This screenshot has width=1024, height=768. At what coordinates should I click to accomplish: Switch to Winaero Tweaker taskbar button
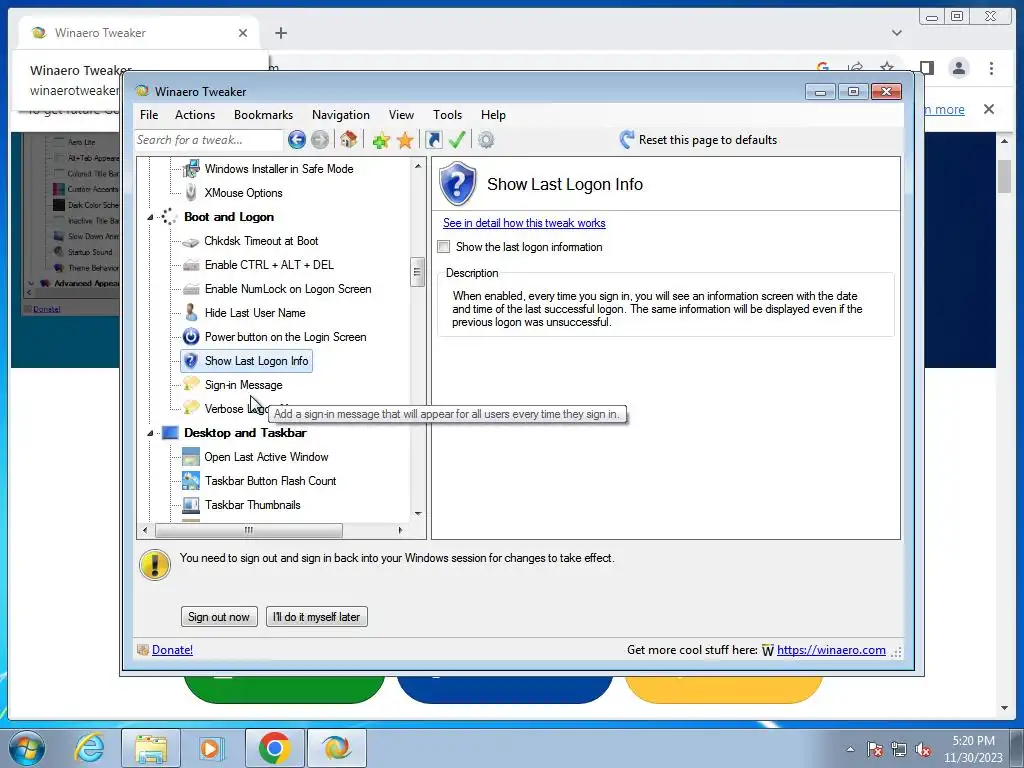(x=337, y=748)
